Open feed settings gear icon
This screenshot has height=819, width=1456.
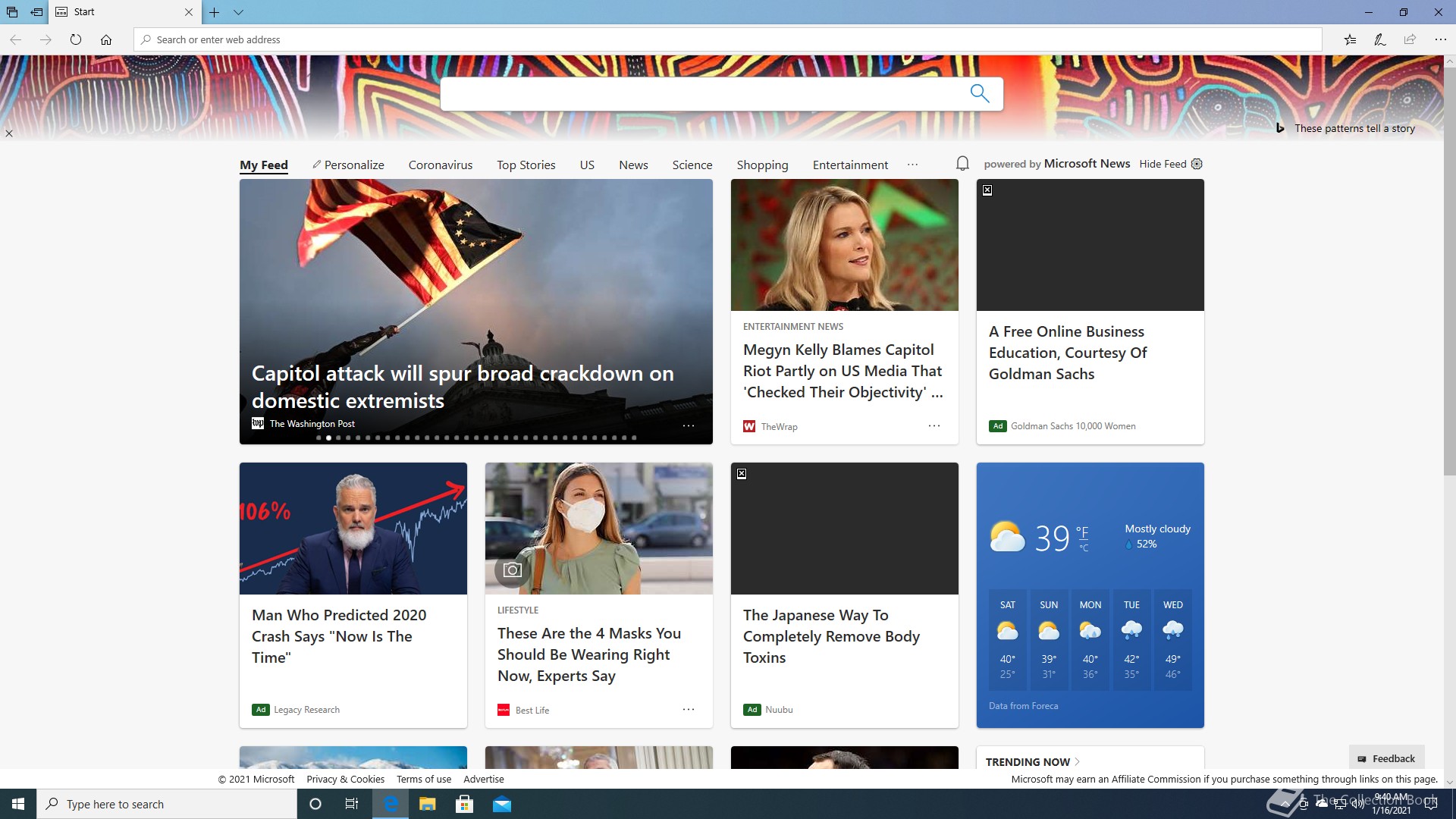coord(1197,164)
